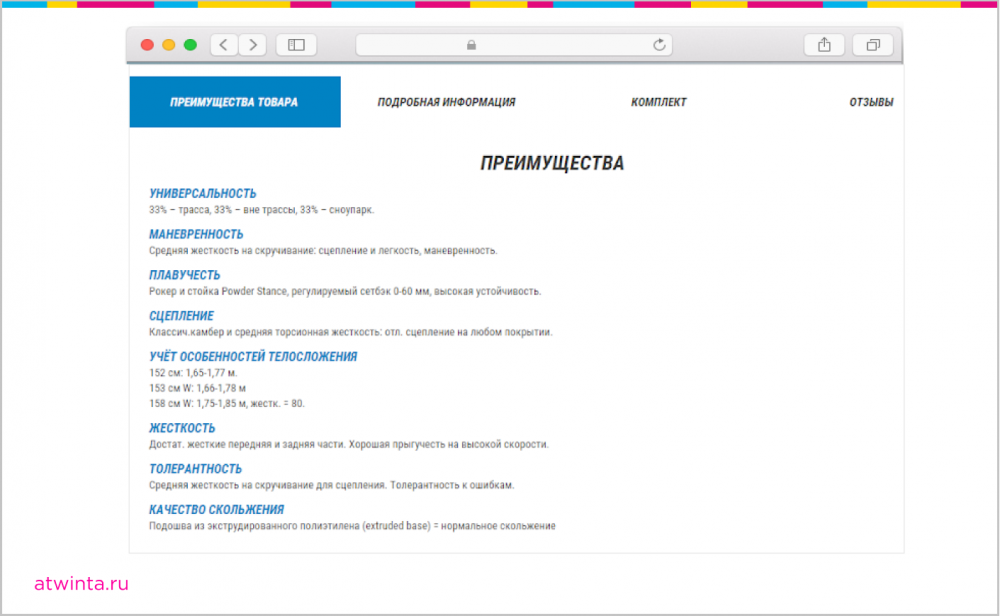Click the browser address bar field
The width and height of the screenshot is (1000, 616).
[514, 45]
